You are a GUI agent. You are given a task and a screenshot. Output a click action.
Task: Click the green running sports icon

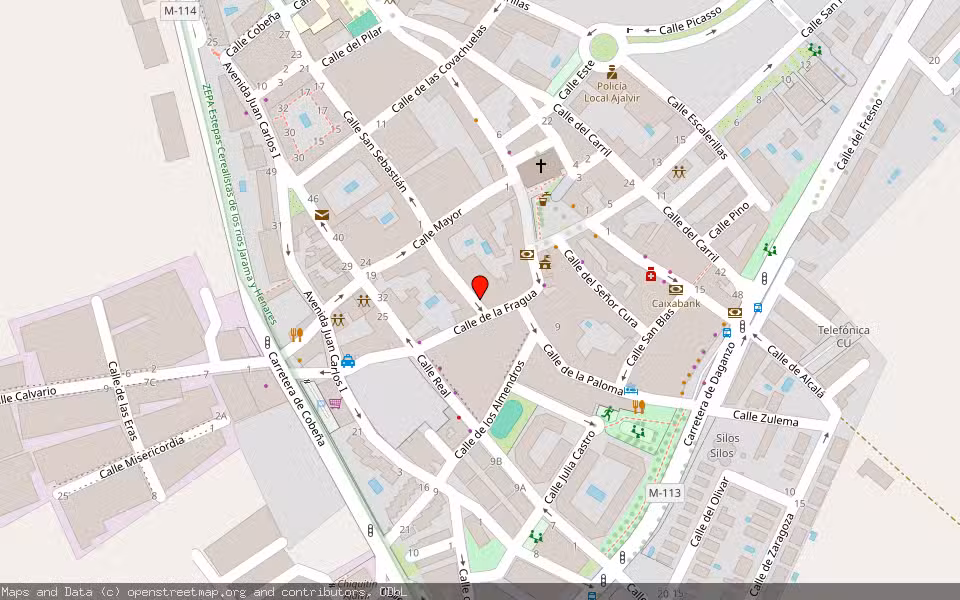607,413
